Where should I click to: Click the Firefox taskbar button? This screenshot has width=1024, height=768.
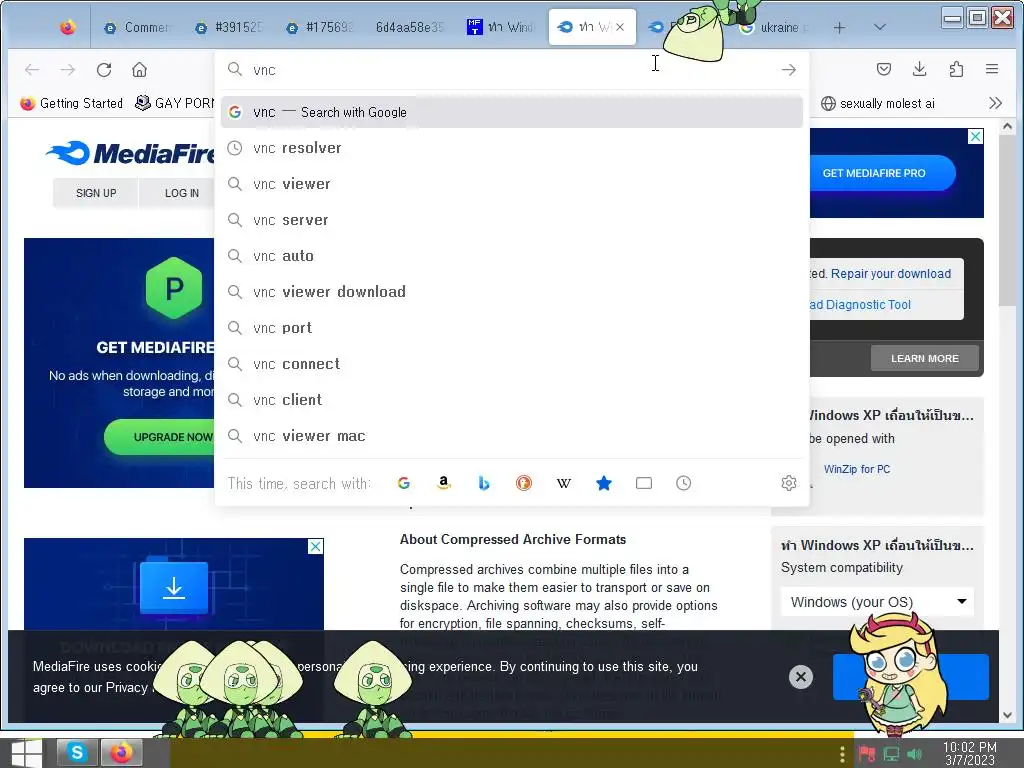click(121, 753)
